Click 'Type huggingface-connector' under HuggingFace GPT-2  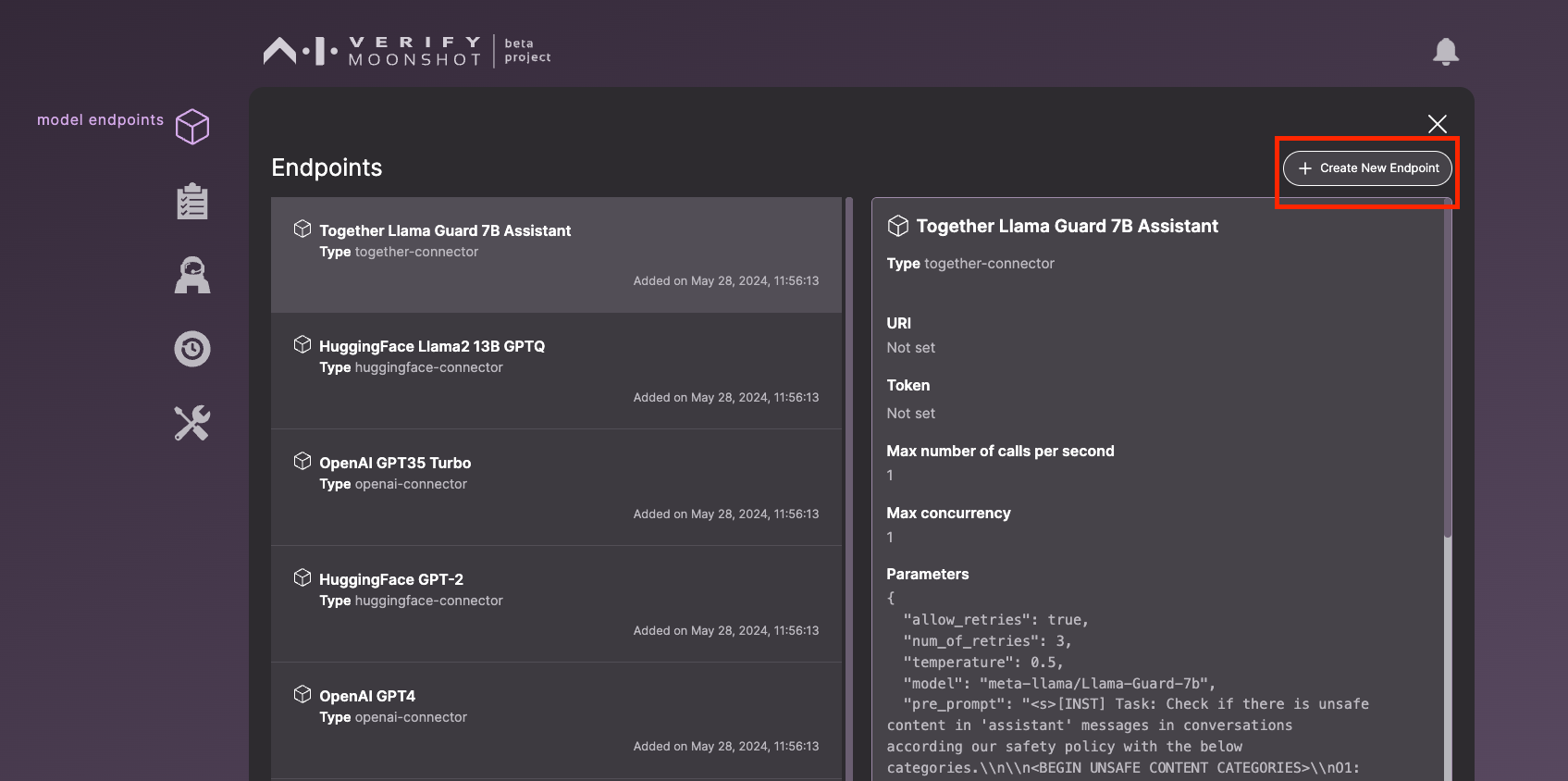411,601
